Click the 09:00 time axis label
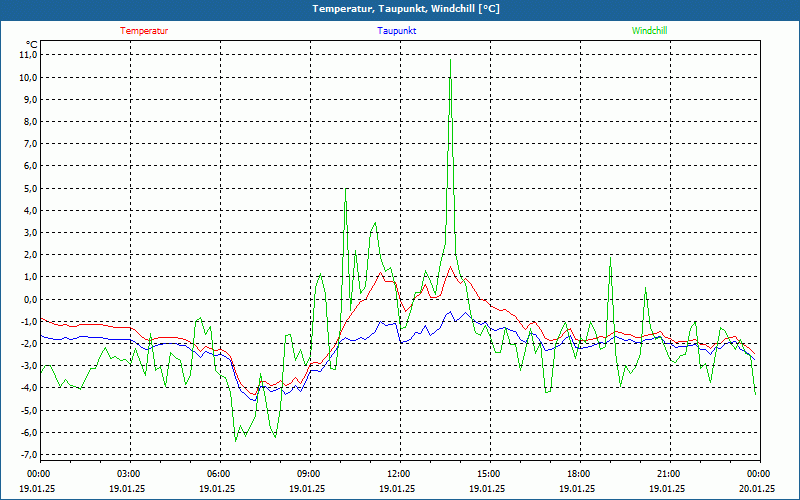800x500 pixels. tap(307, 474)
